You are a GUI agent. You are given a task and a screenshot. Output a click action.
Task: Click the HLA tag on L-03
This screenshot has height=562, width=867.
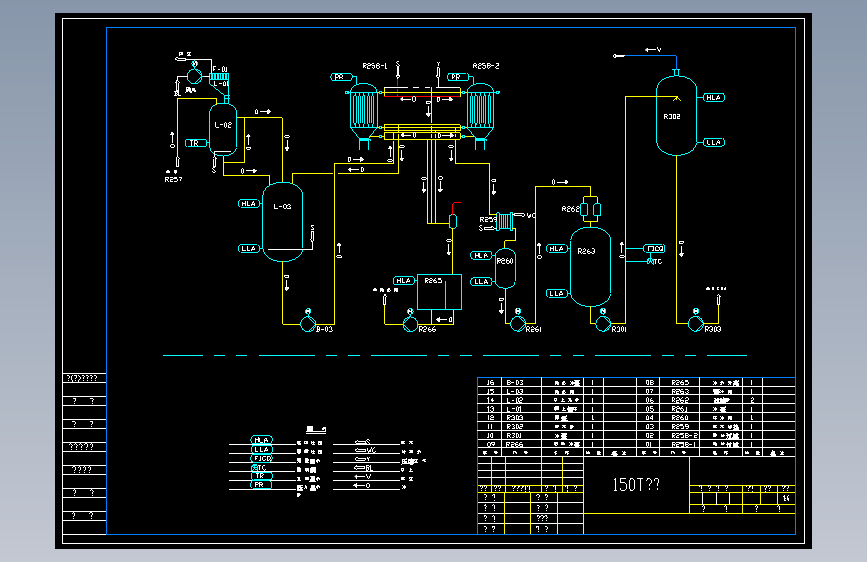[x=248, y=204]
